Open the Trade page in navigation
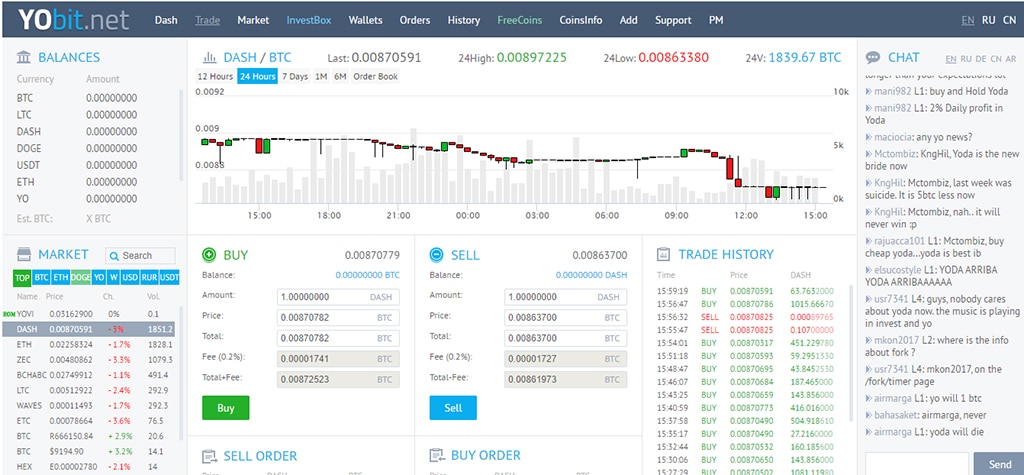This screenshot has width=1024, height=475. pos(207,20)
